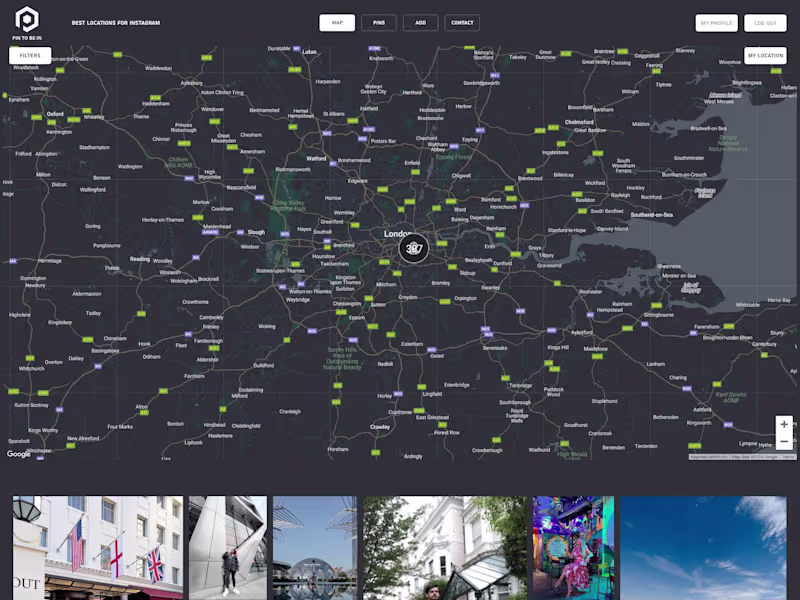Image resolution: width=800 pixels, height=600 pixels.
Task: Click the map data attribution link
Action: pos(755,457)
